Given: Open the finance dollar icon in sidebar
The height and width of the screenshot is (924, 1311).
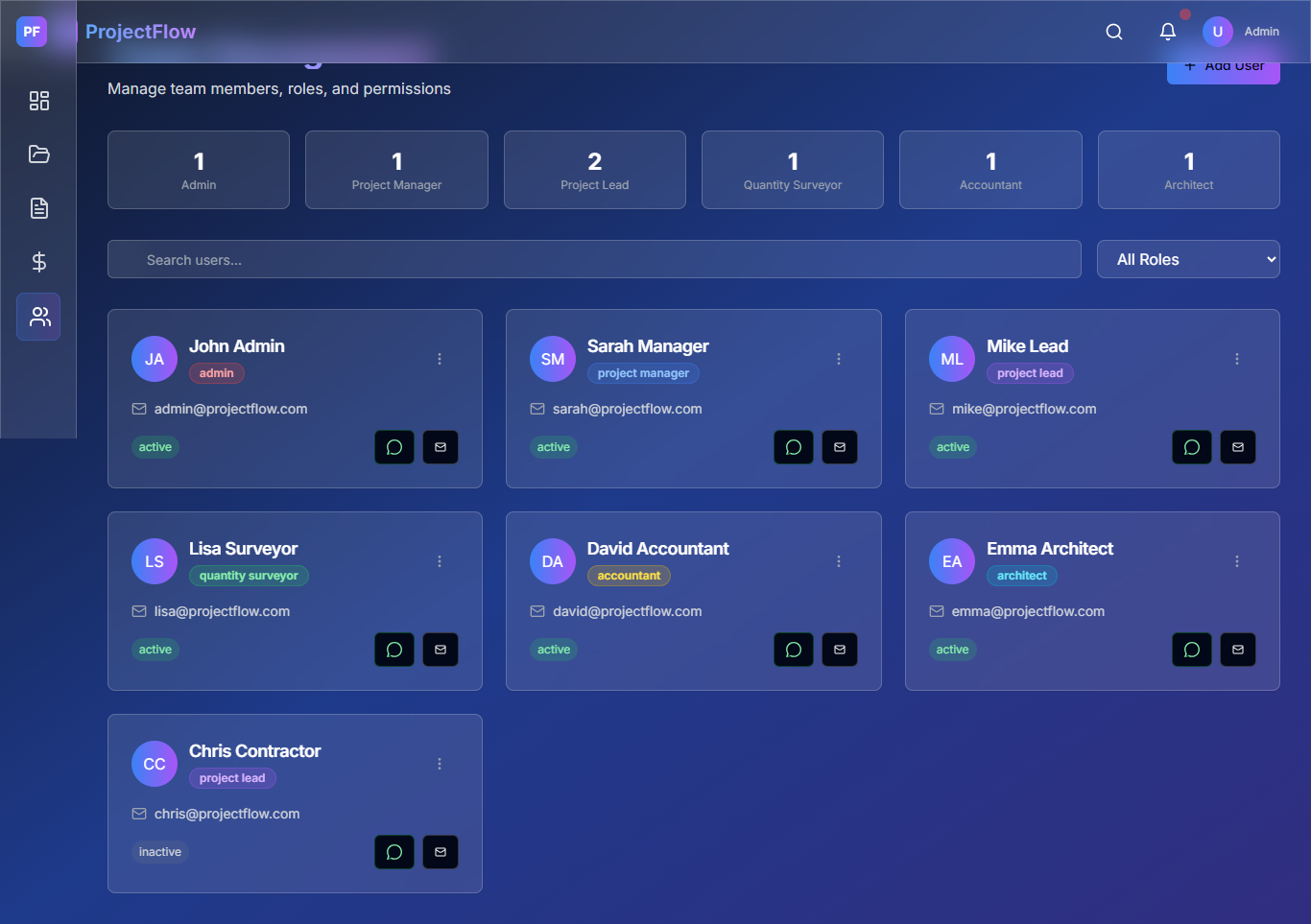Looking at the screenshot, I should (38, 262).
